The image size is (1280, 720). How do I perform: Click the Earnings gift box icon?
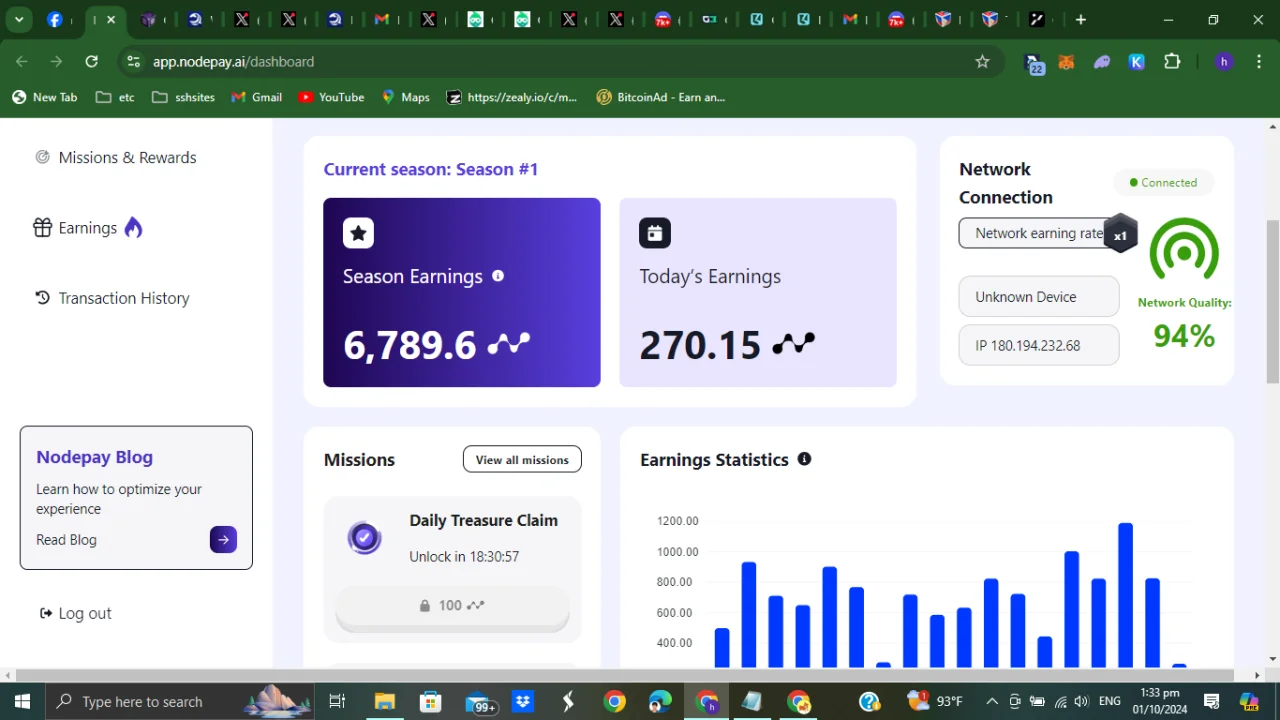(x=42, y=228)
